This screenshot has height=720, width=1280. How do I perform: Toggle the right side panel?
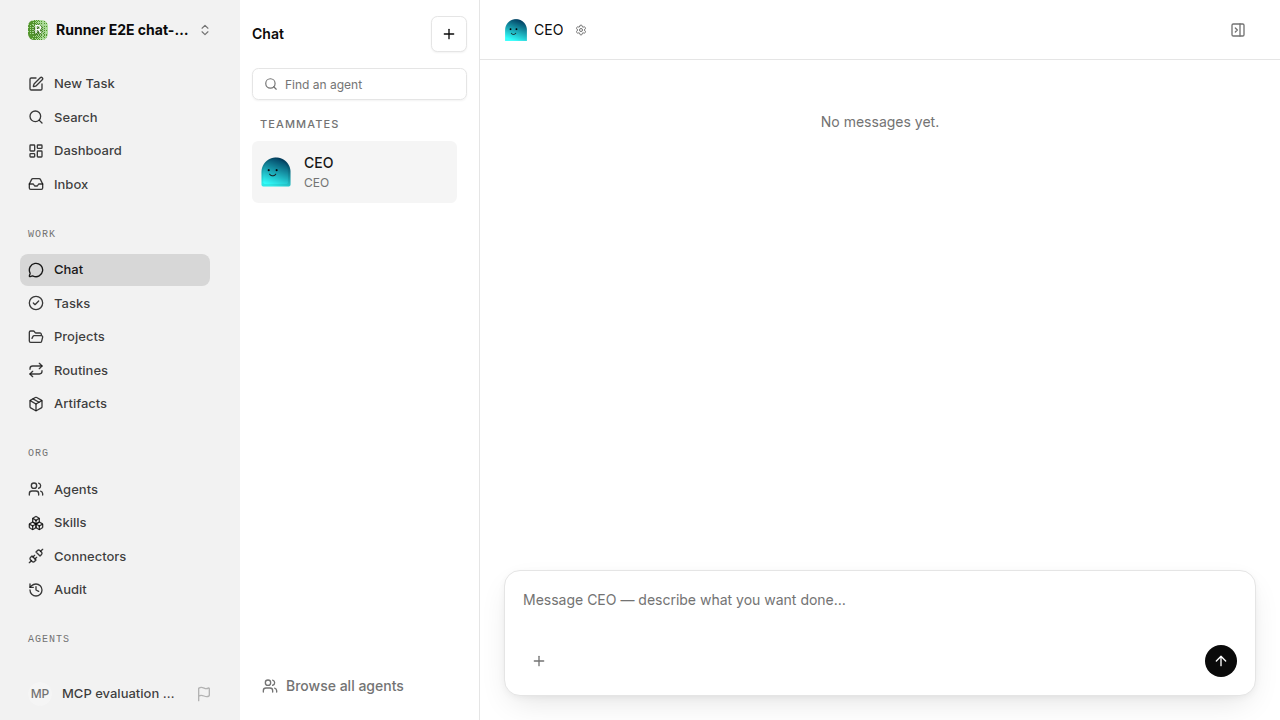1238,30
